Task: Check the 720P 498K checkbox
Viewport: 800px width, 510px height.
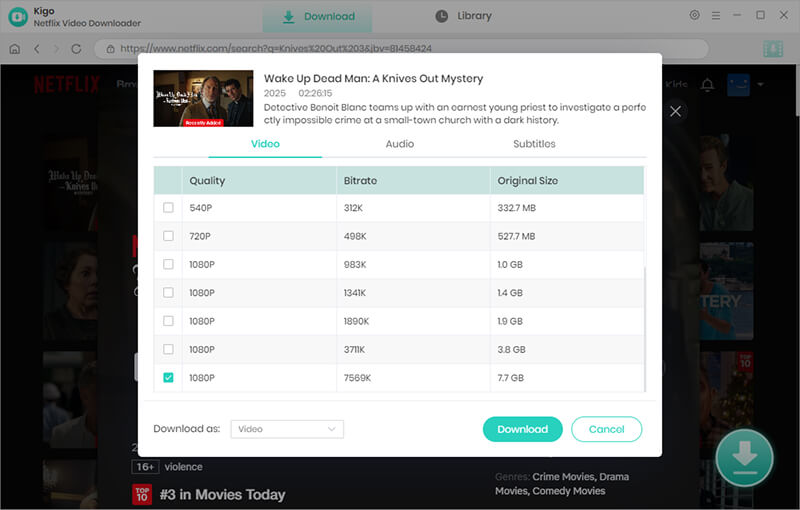Action: [x=168, y=236]
